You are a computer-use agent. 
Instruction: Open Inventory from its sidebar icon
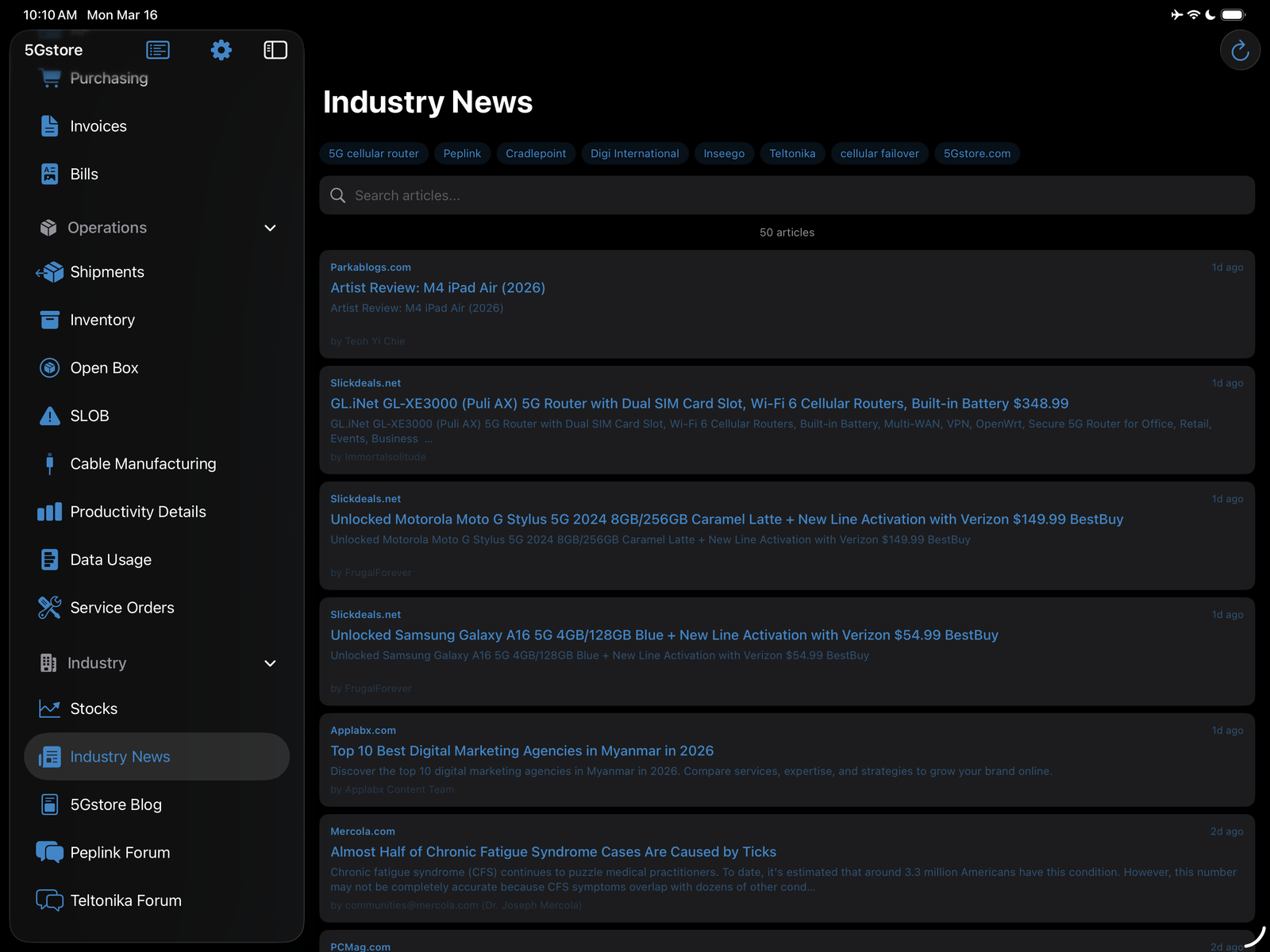pyautogui.click(x=49, y=320)
